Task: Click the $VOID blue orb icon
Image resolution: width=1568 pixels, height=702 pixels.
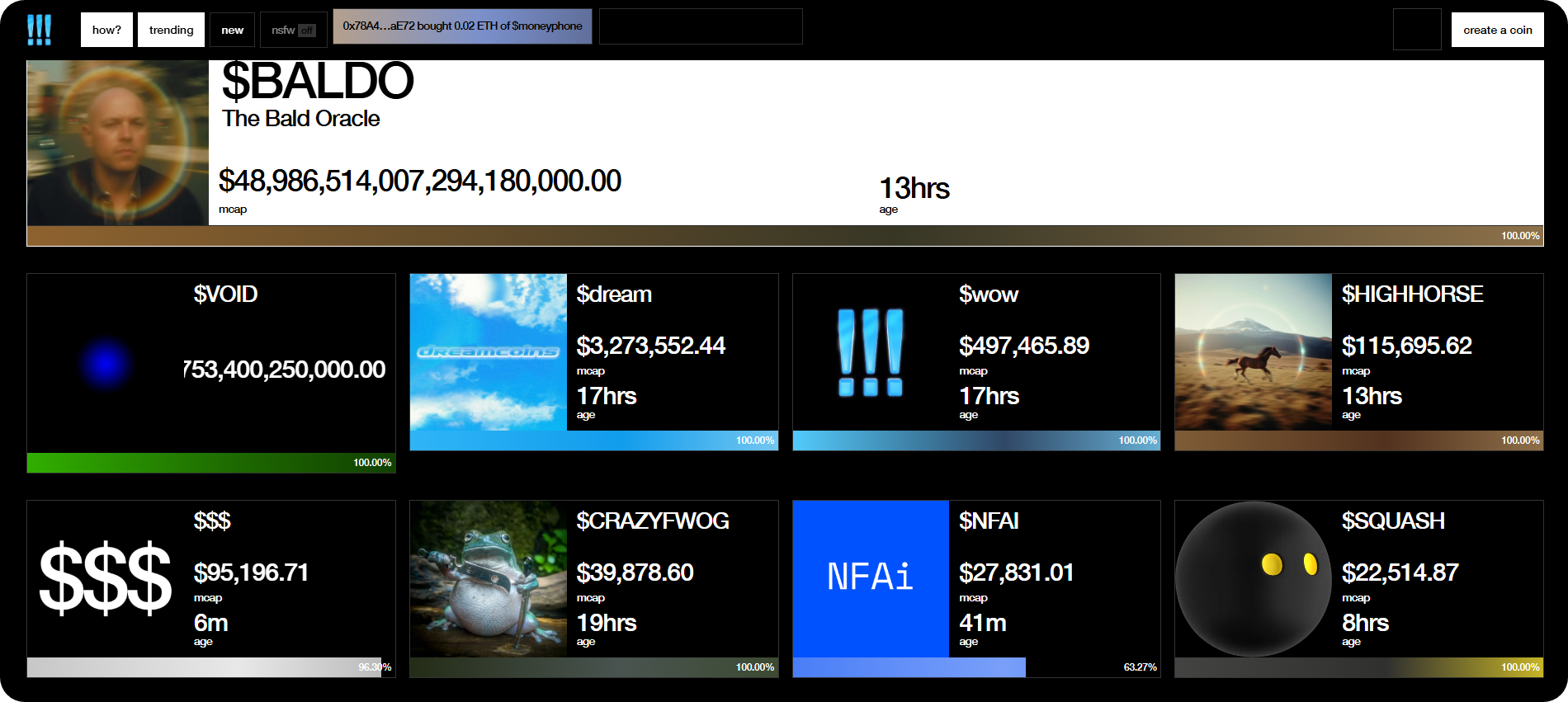Action: click(x=106, y=364)
